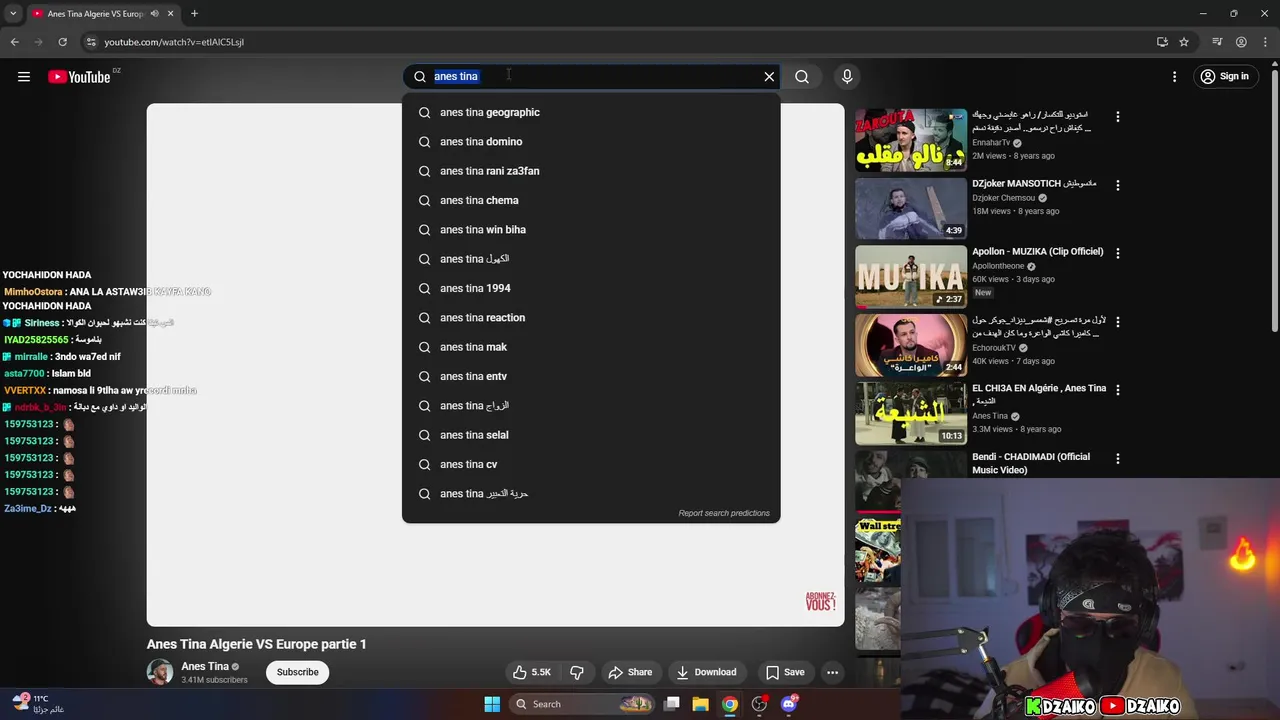This screenshot has height=720, width=1280.
Task: Open options menu for EchoroukTV video
Action: tap(1118, 322)
